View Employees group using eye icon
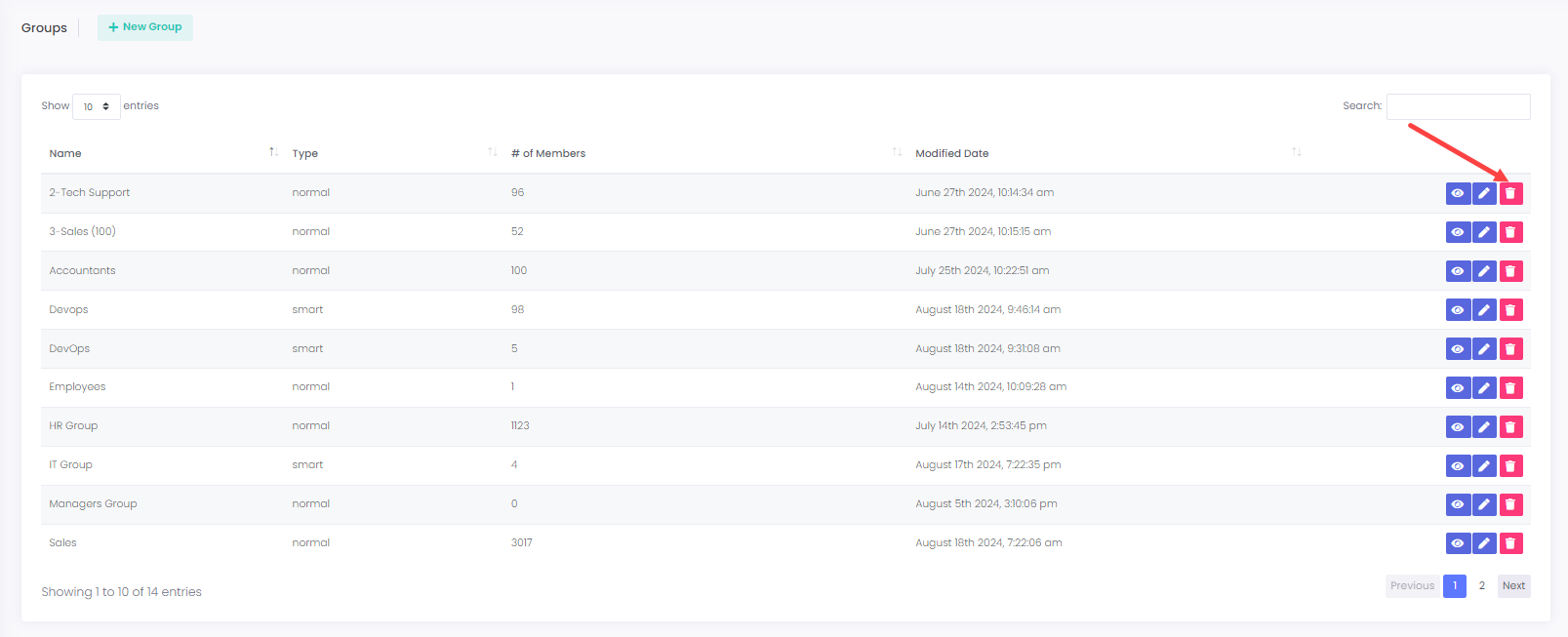The image size is (1568, 637). coord(1458,387)
